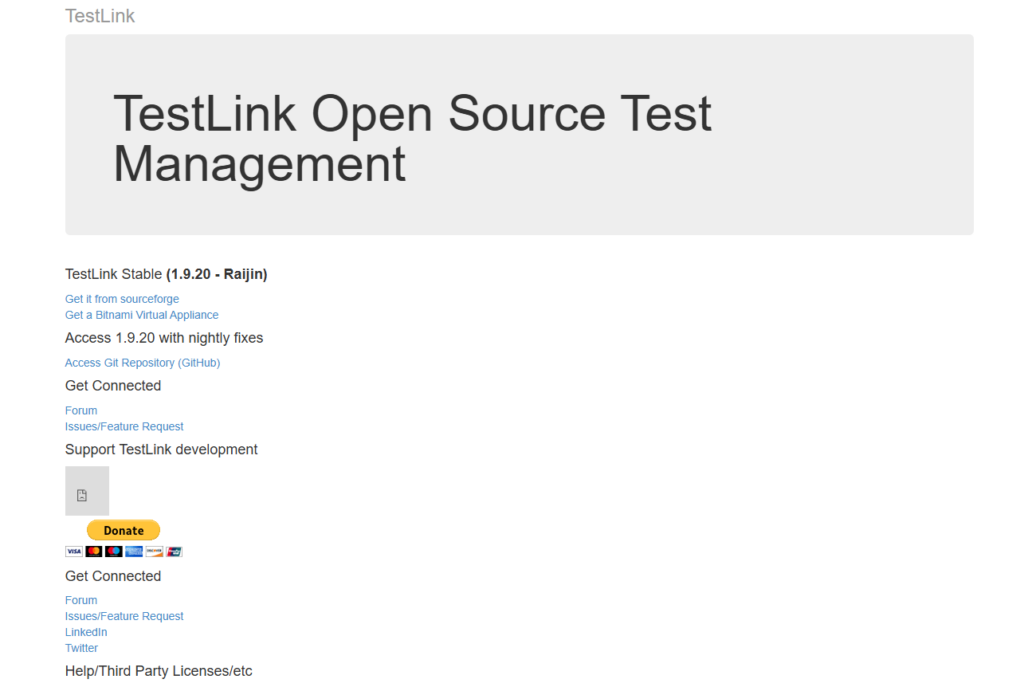Open Issues/Feature Request link above Support section

[x=124, y=427]
